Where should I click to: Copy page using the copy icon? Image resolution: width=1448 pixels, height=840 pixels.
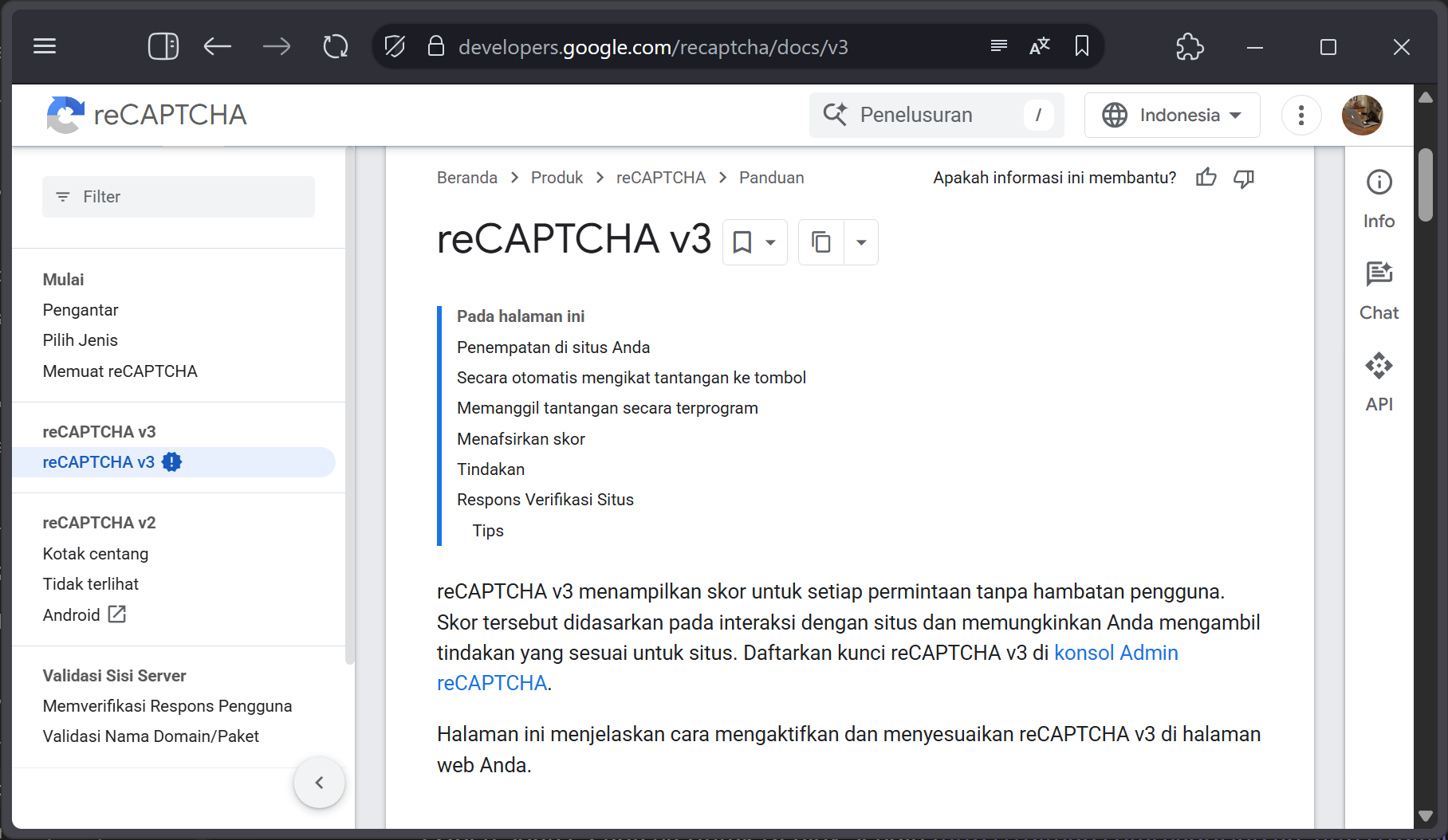click(x=821, y=242)
